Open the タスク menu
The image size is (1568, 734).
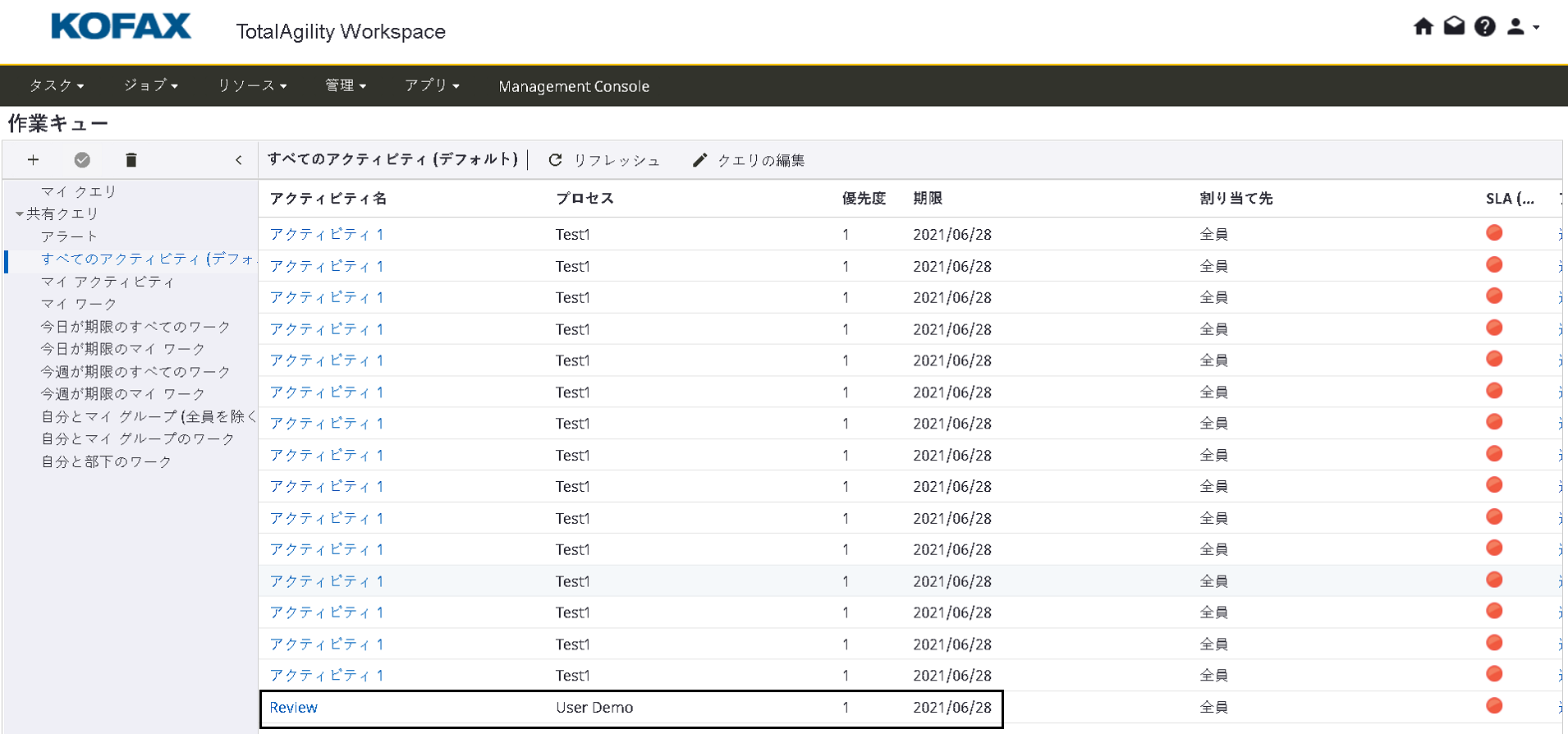click(x=57, y=86)
